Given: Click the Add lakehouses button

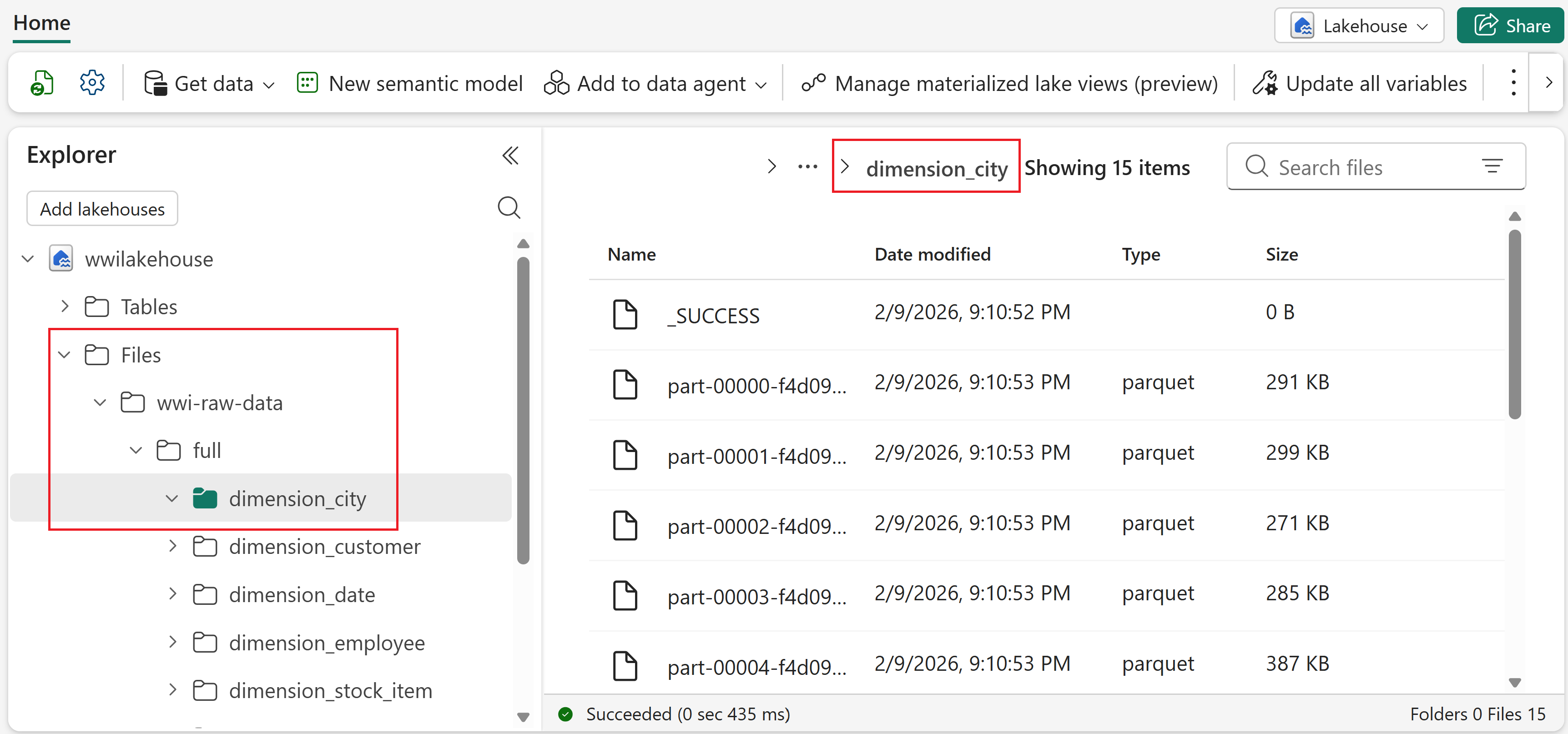Looking at the screenshot, I should [x=102, y=209].
